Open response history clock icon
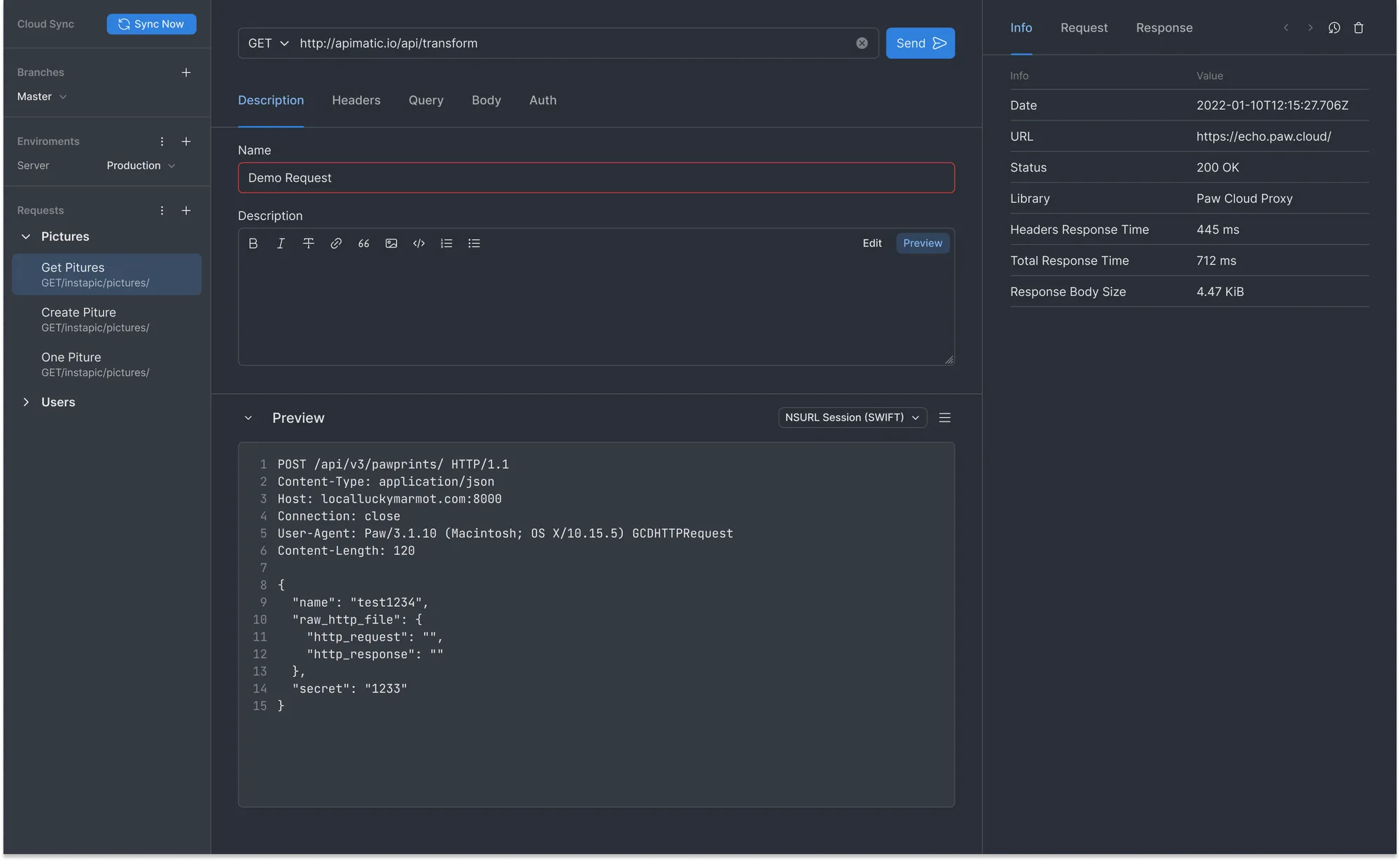The width and height of the screenshot is (1400, 861). click(1334, 28)
